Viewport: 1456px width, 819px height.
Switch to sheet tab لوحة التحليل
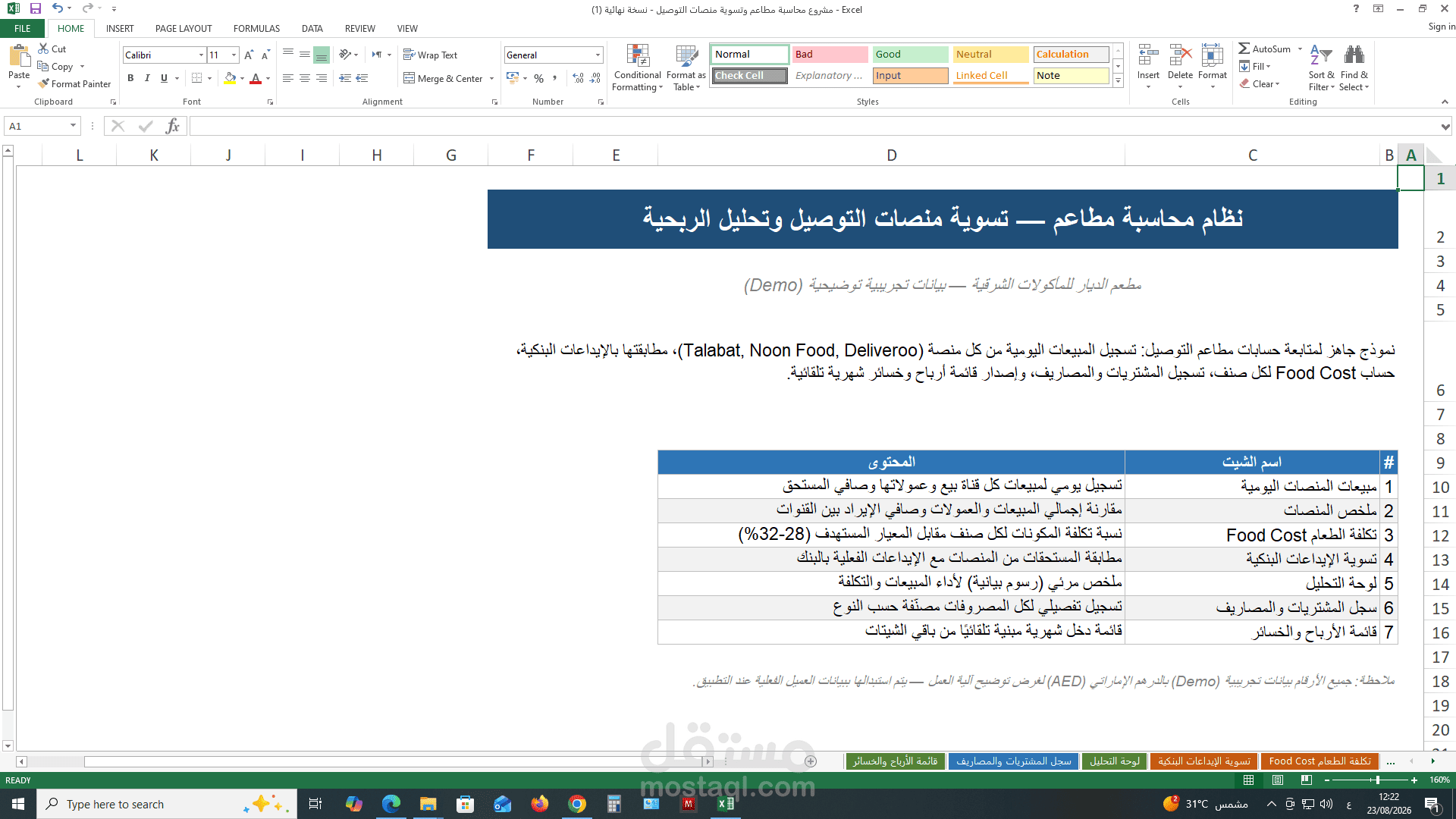pyautogui.click(x=1115, y=761)
